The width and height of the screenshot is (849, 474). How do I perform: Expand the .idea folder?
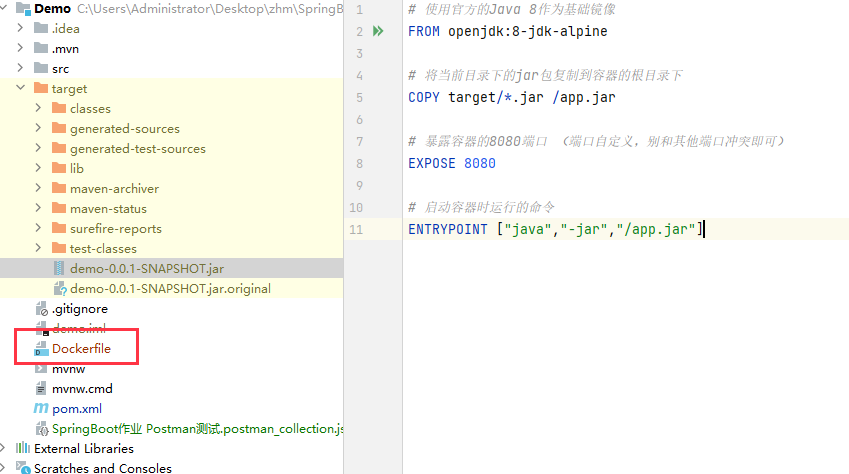click(20, 28)
